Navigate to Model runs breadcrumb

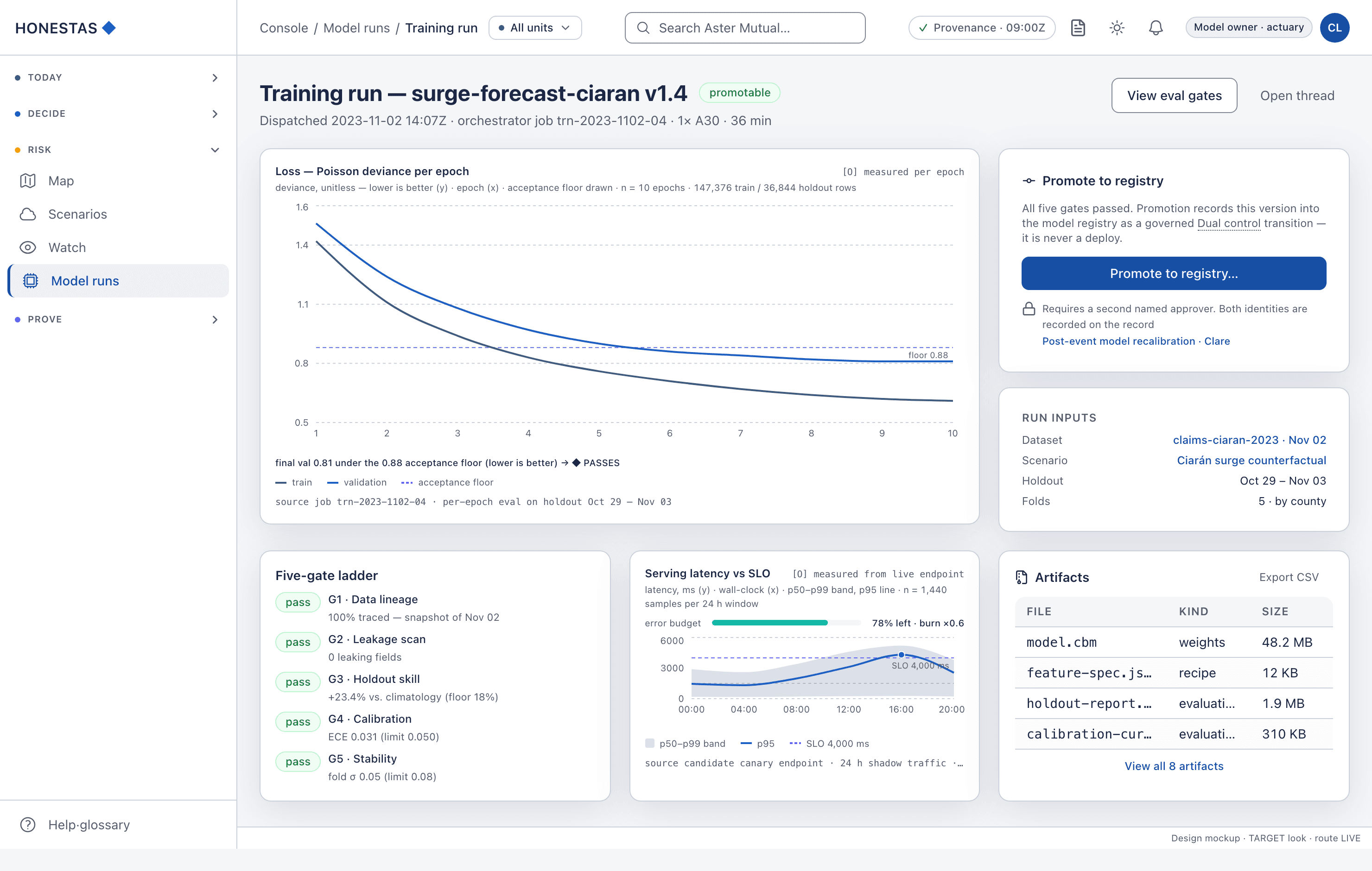point(357,28)
